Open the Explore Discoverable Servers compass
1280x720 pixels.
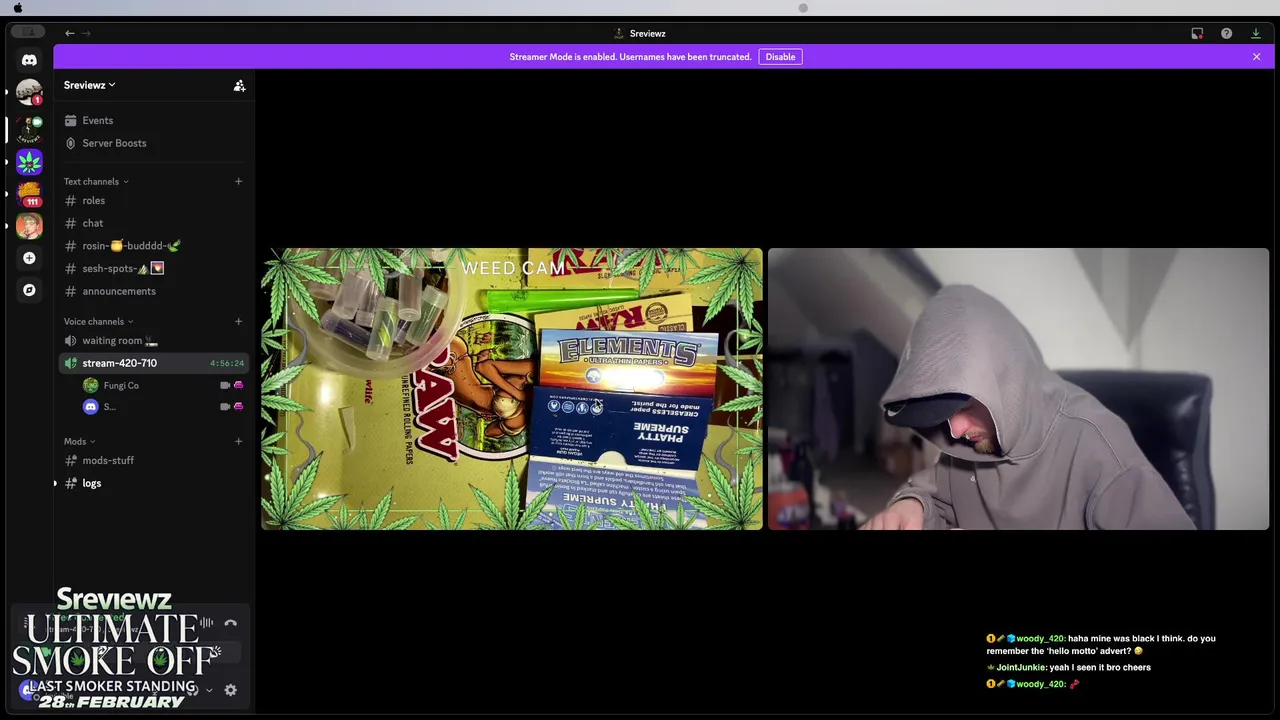point(29,290)
